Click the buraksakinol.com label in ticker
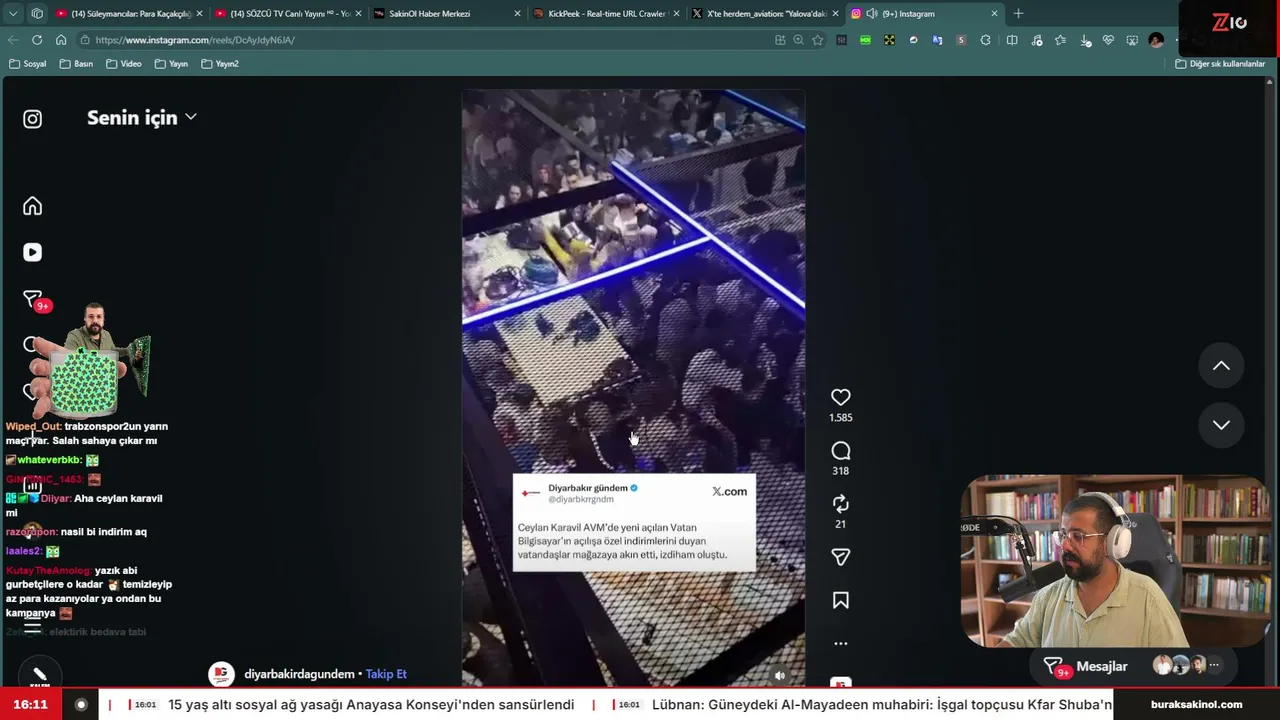This screenshot has width=1280, height=720. click(1196, 704)
